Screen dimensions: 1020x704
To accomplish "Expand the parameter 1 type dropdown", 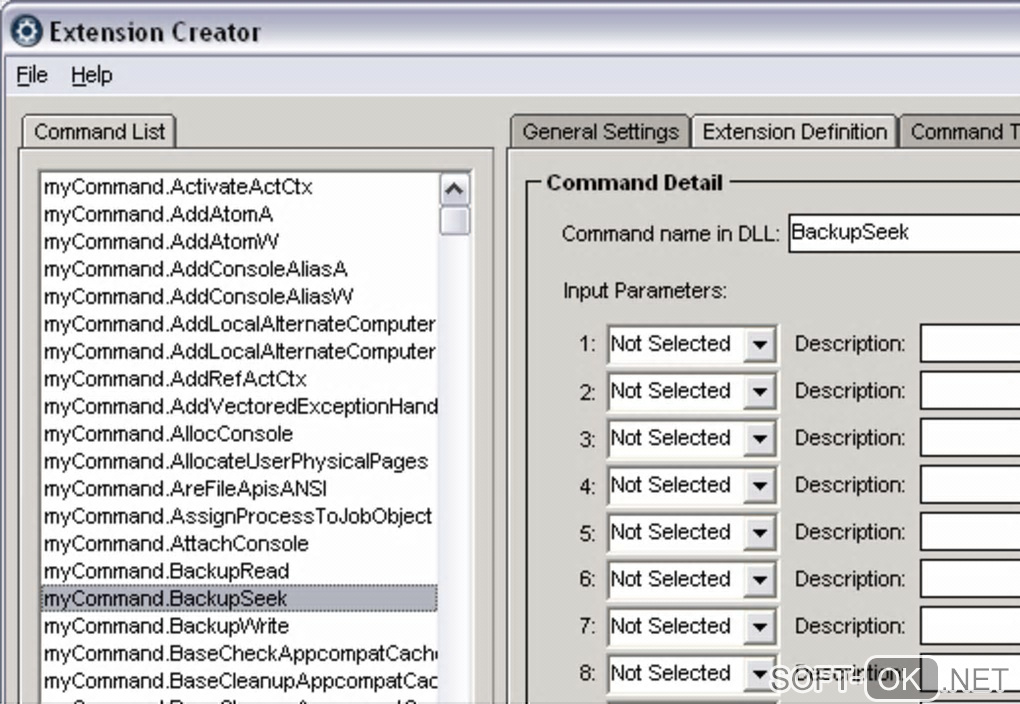I will point(760,345).
